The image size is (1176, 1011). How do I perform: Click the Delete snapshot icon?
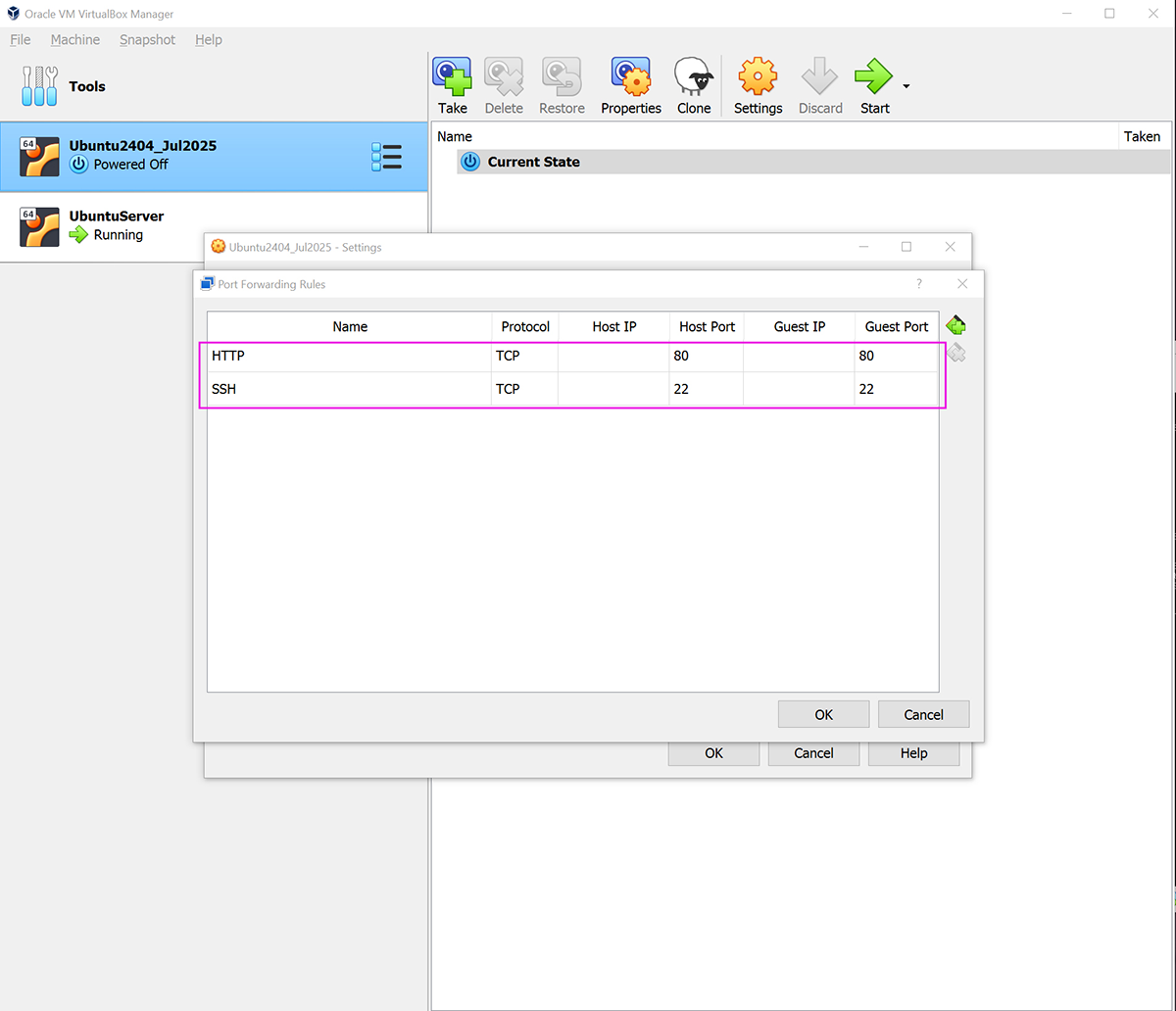tap(504, 76)
